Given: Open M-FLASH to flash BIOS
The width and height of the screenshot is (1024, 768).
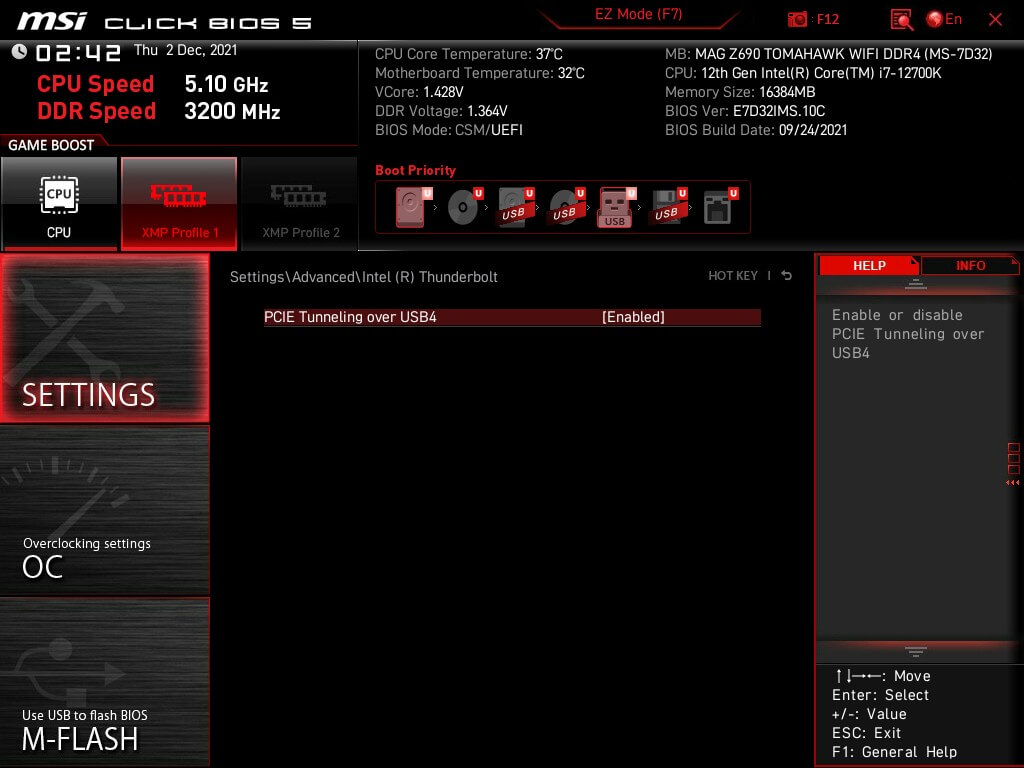Looking at the screenshot, I should [105, 683].
